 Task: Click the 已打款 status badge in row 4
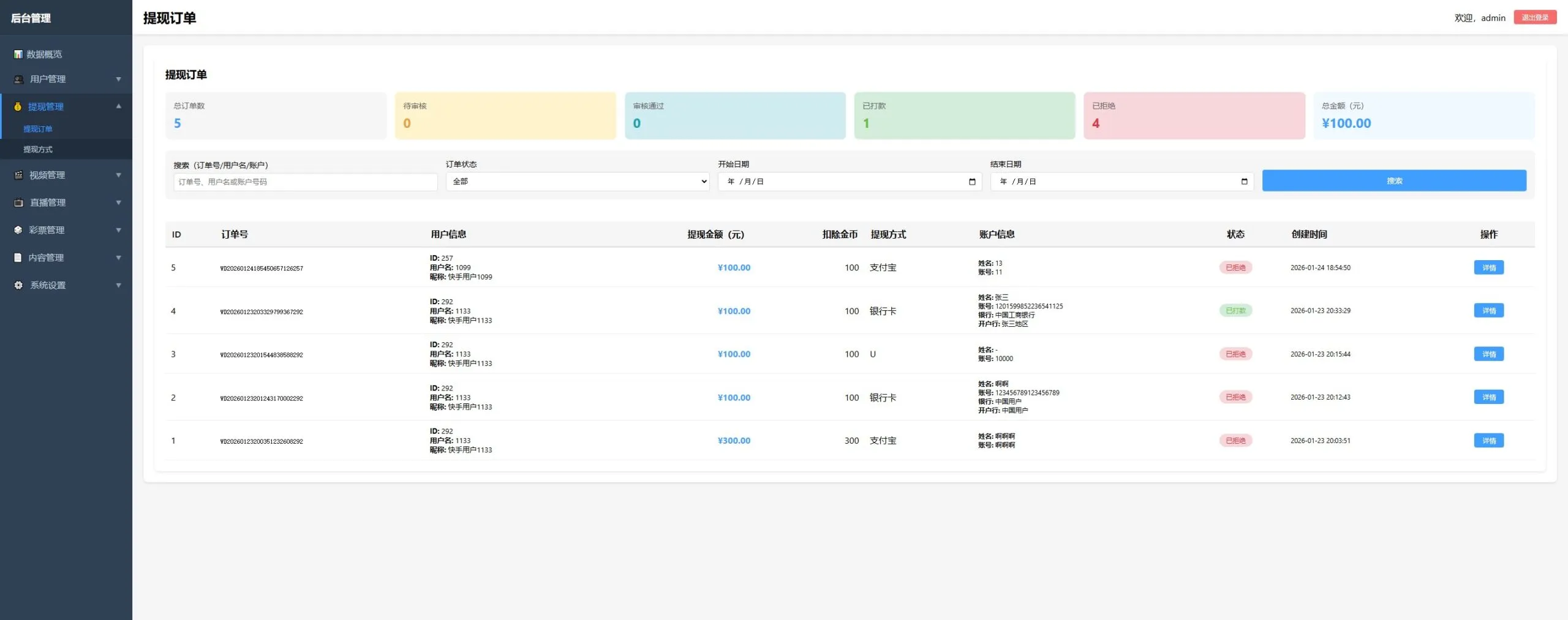[1235, 311]
